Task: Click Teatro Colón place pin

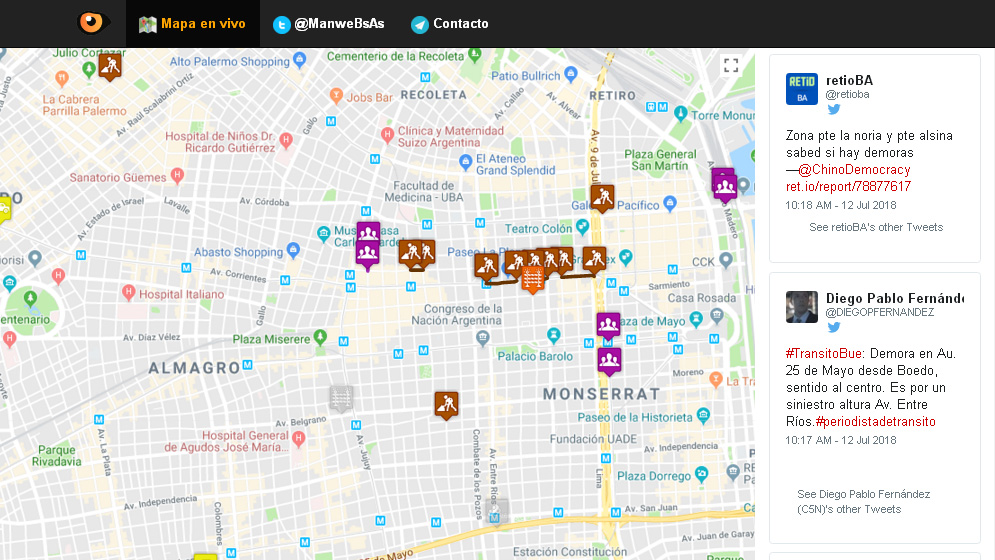Action: (582, 226)
